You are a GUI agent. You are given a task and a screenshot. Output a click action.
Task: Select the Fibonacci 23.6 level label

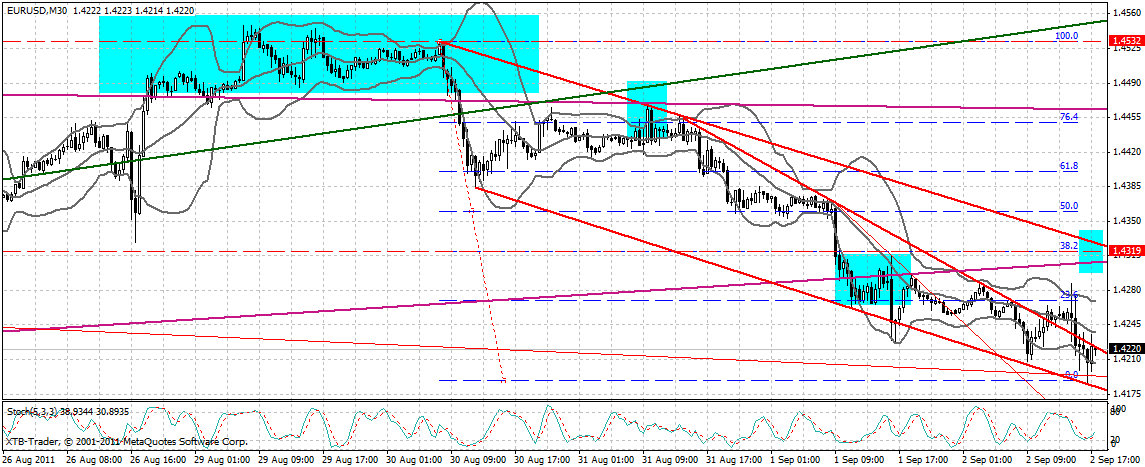pyautogui.click(x=1069, y=295)
